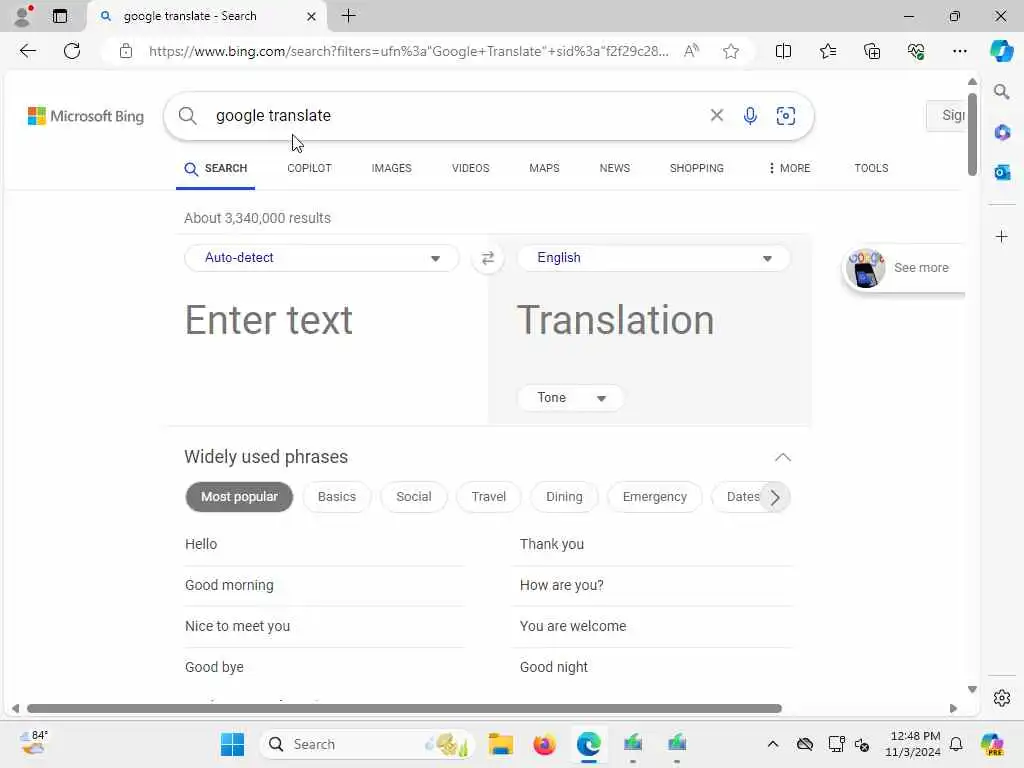The image size is (1024, 768).
Task: Refresh the Bing page
Action: coord(72,51)
